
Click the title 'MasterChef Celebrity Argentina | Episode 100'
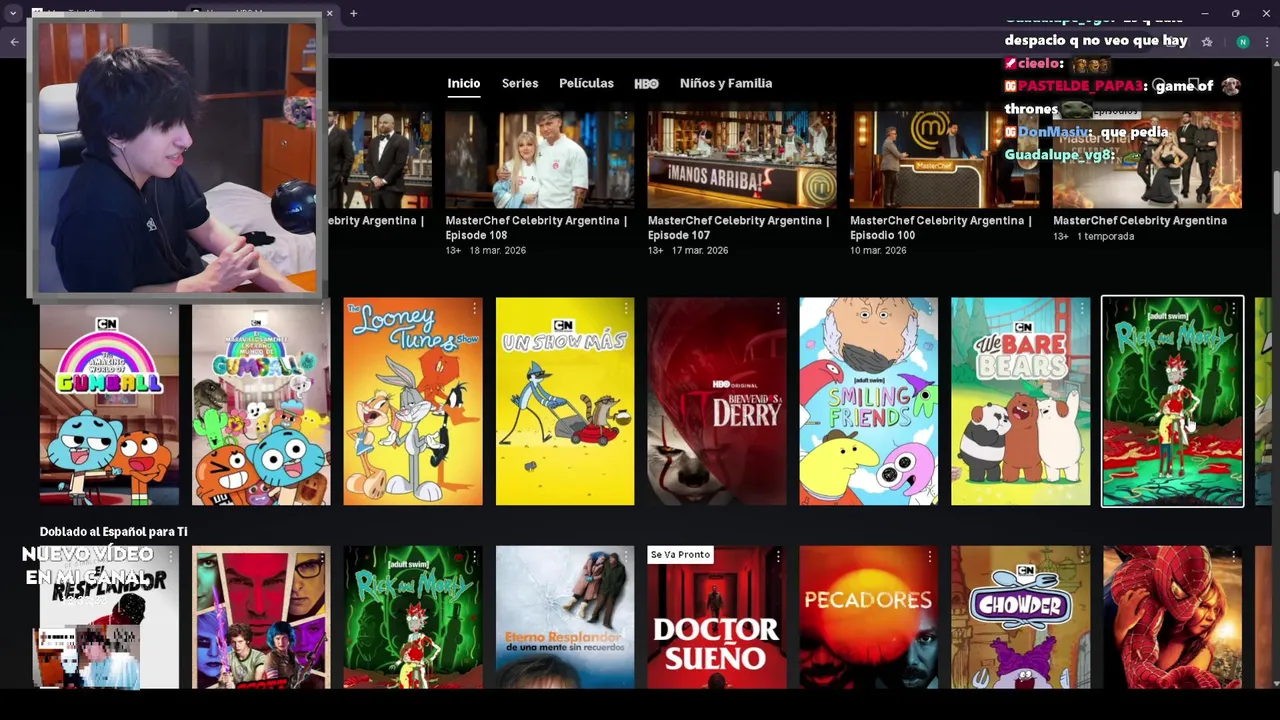941,228
